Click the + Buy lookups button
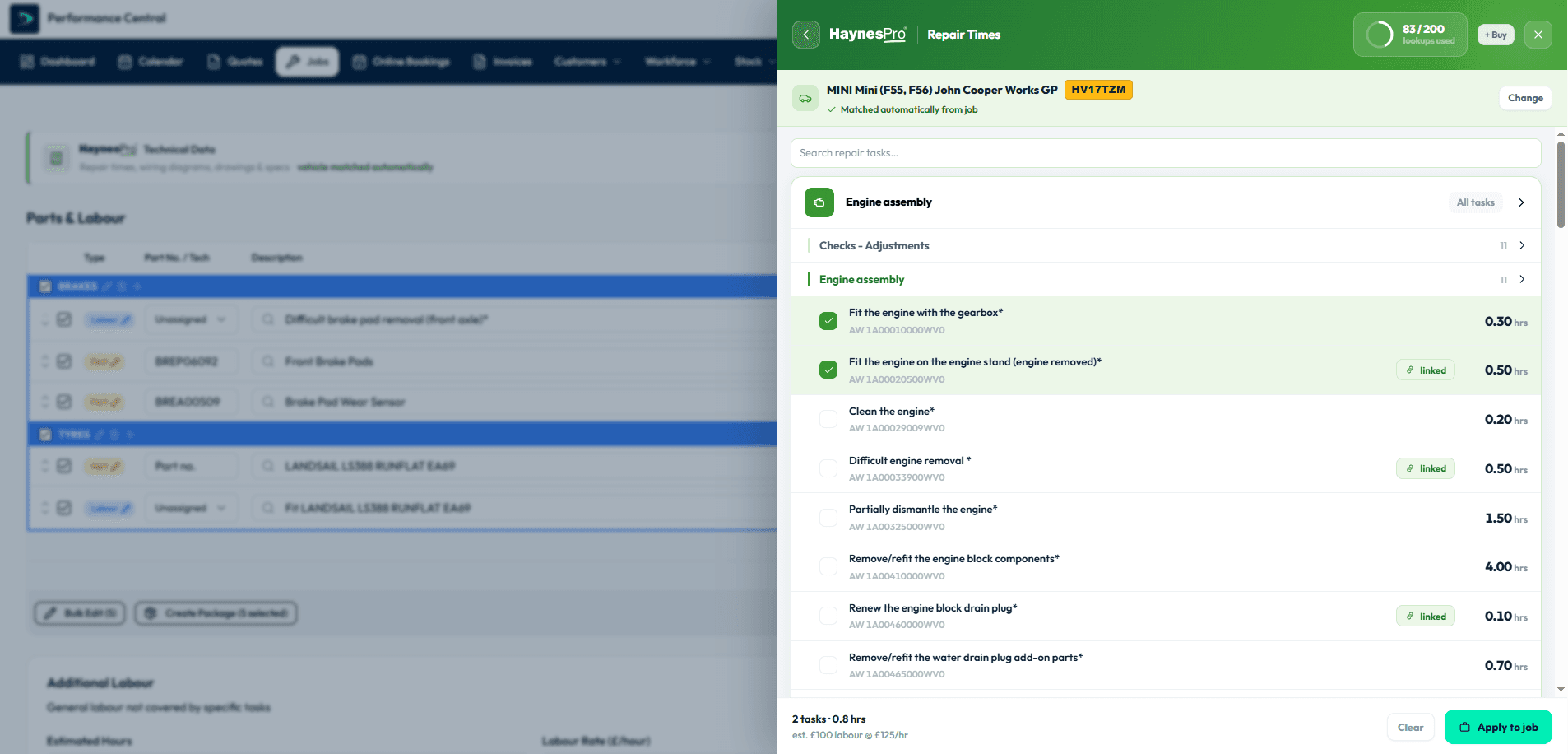This screenshot has width=1568, height=754. click(1496, 35)
